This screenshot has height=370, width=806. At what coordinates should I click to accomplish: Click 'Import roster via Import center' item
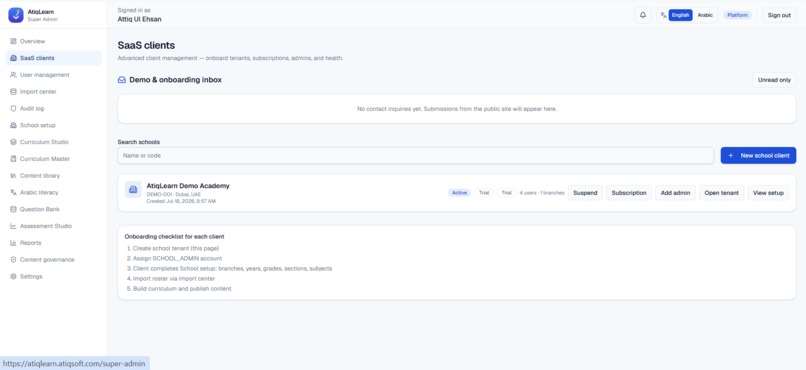coord(174,279)
